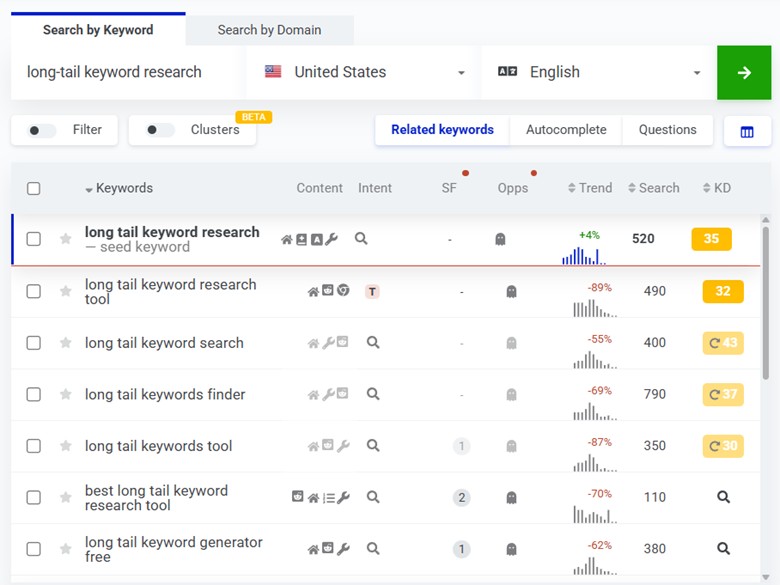780x585 pixels.
Task: Sort by Search volume column
Action: (x=654, y=188)
